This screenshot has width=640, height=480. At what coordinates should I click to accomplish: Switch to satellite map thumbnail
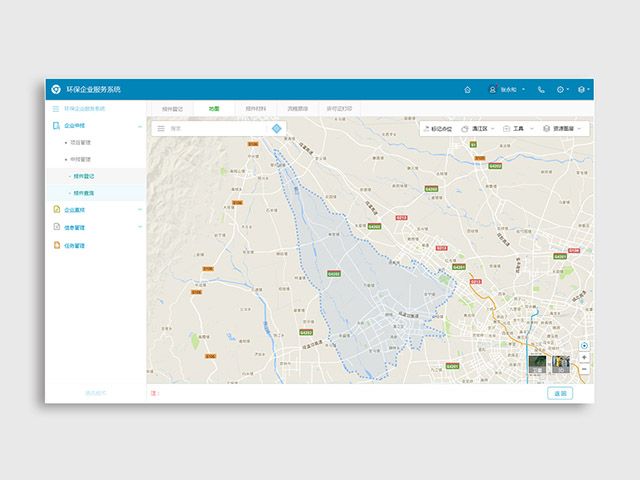[538, 365]
